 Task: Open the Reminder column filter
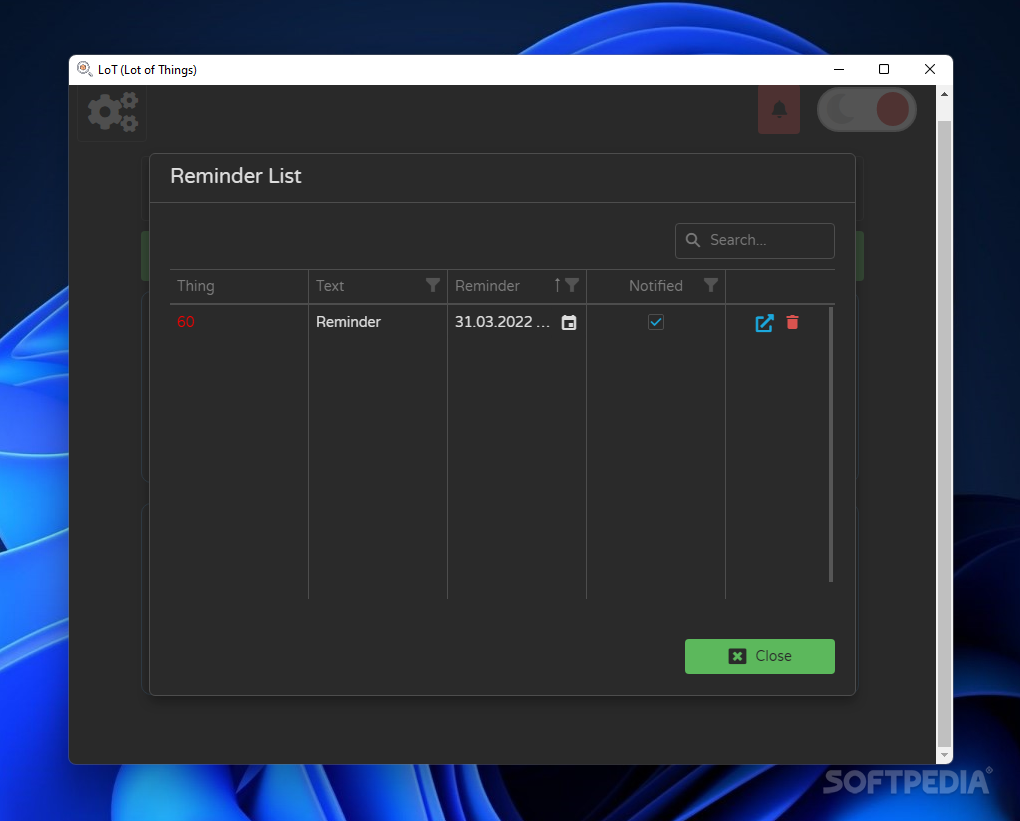[572, 285]
